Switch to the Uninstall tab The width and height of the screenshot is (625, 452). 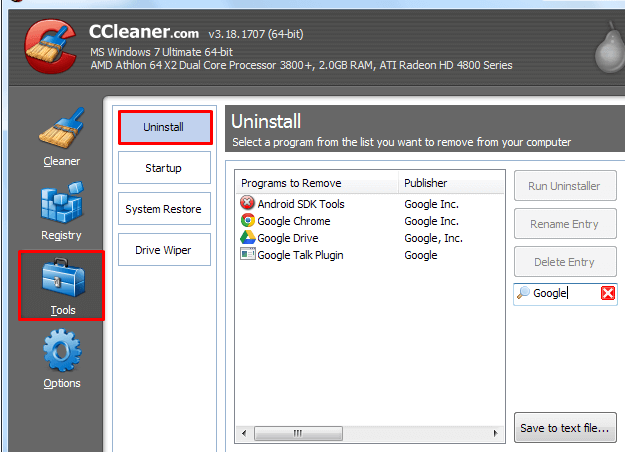(165, 127)
